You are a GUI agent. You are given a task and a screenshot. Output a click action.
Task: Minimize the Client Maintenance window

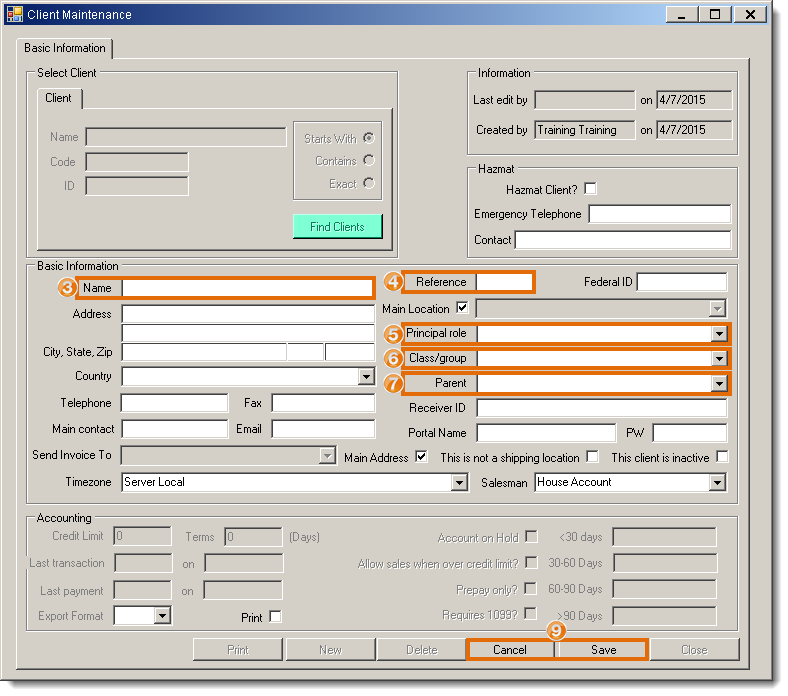click(x=681, y=14)
